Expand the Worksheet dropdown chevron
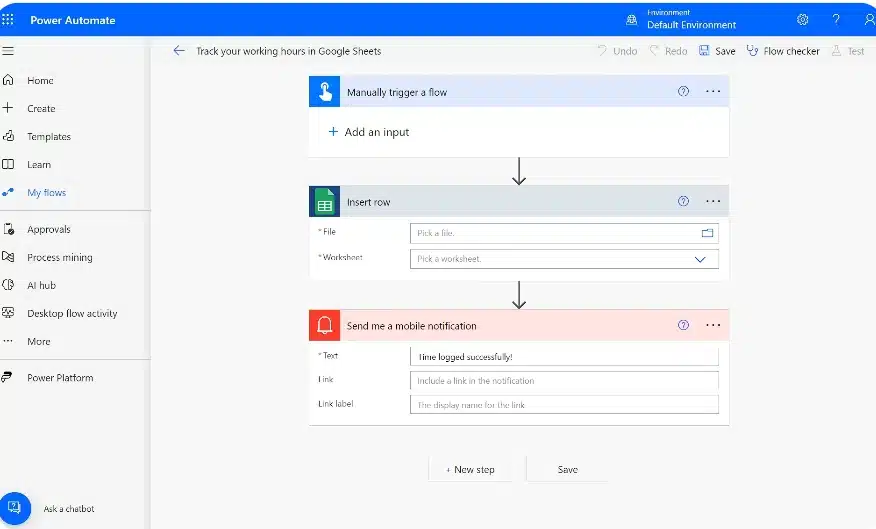 tap(700, 259)
